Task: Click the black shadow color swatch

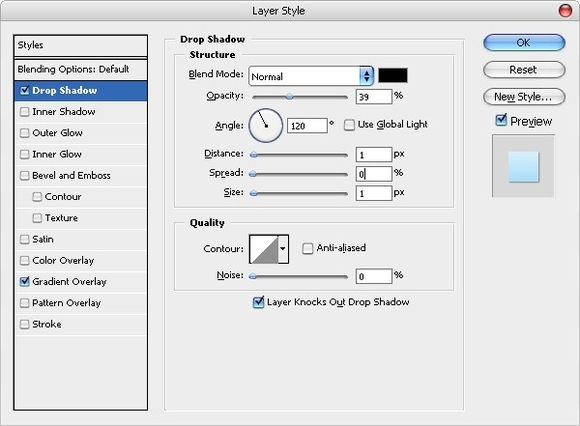Action: click(393, 75)
